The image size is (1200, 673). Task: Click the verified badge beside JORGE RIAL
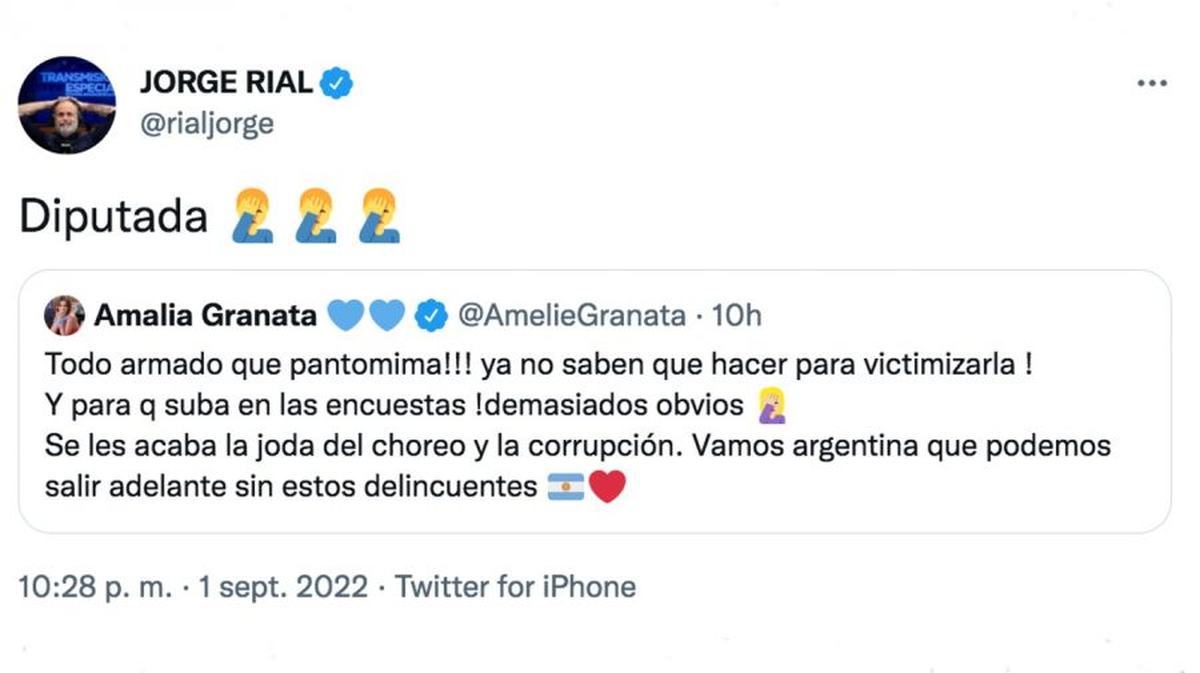338,84
